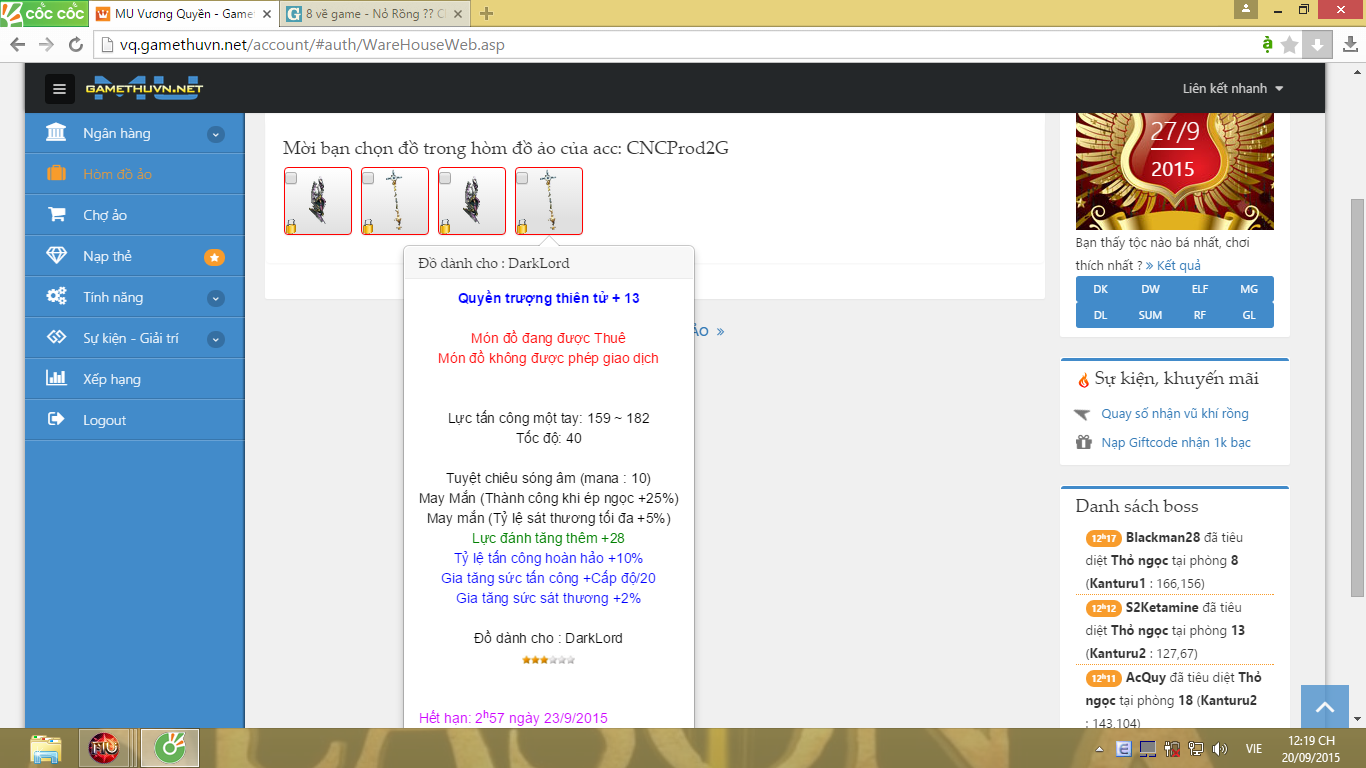Open File Explorer from the taskbar
Image resolution: width=1366 pixels, height=768 pixels.
45,748
